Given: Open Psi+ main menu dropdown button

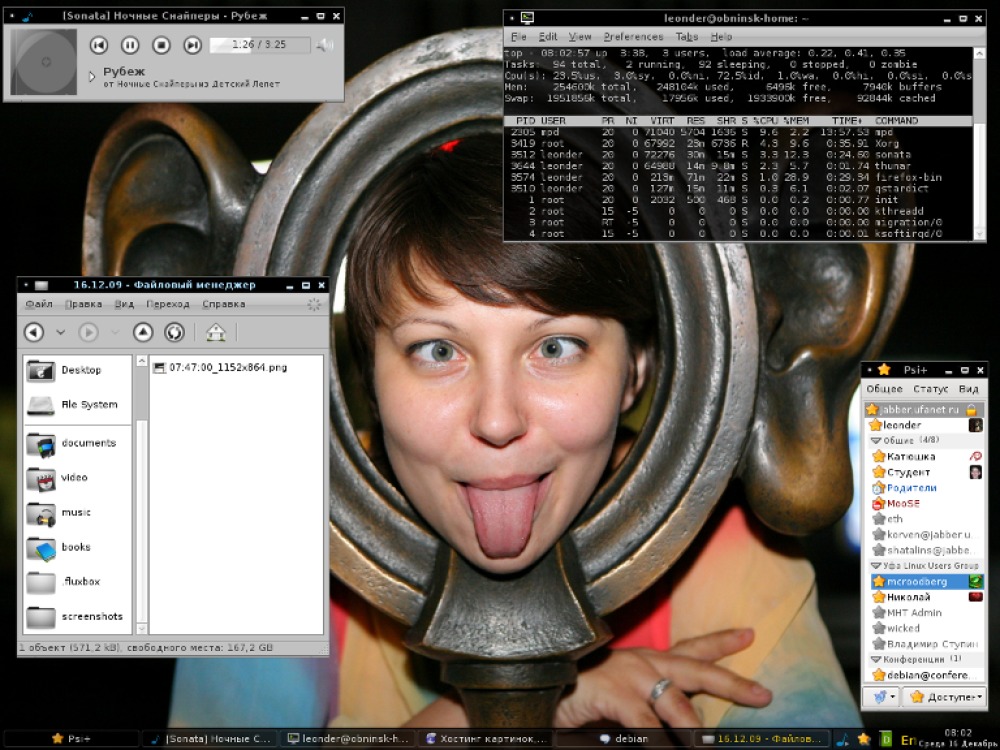Looking at the screenshot, I should 883,697.
